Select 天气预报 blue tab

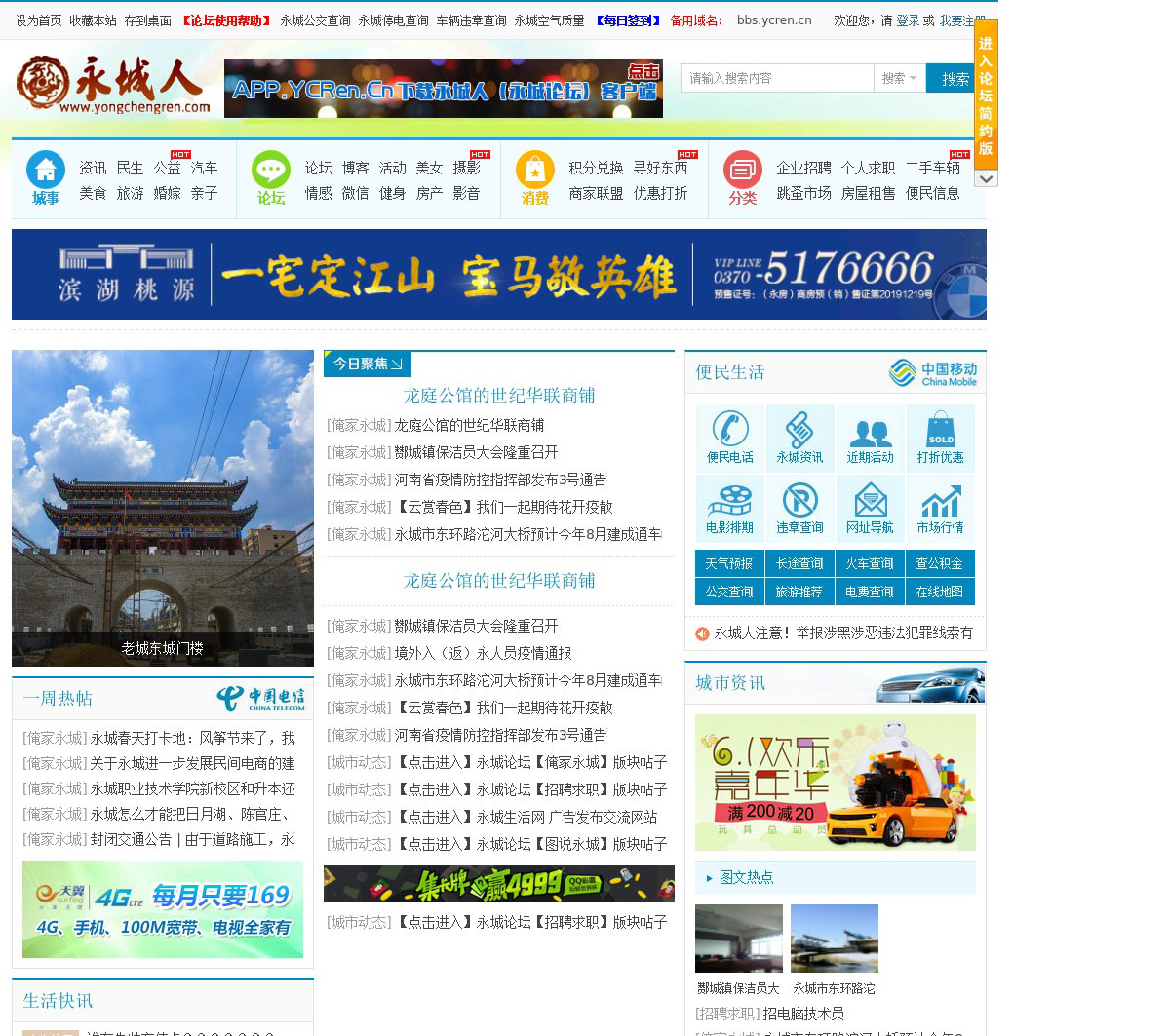pos(729,564)
